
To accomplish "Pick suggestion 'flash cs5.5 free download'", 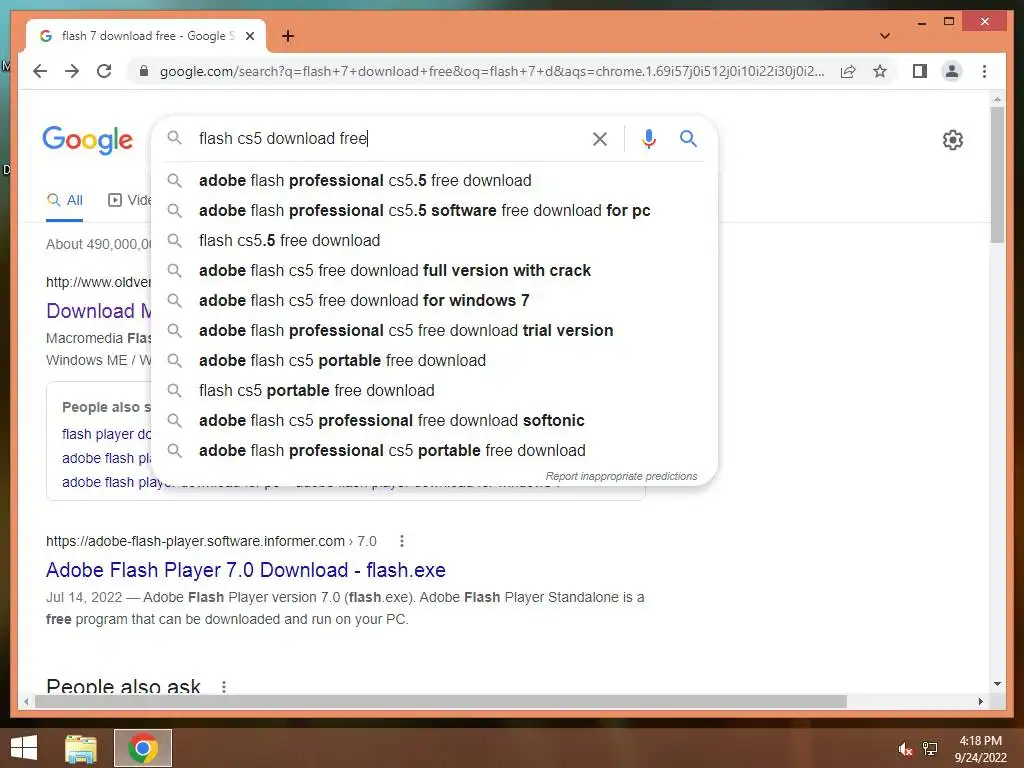I will [x=434, y=240].
